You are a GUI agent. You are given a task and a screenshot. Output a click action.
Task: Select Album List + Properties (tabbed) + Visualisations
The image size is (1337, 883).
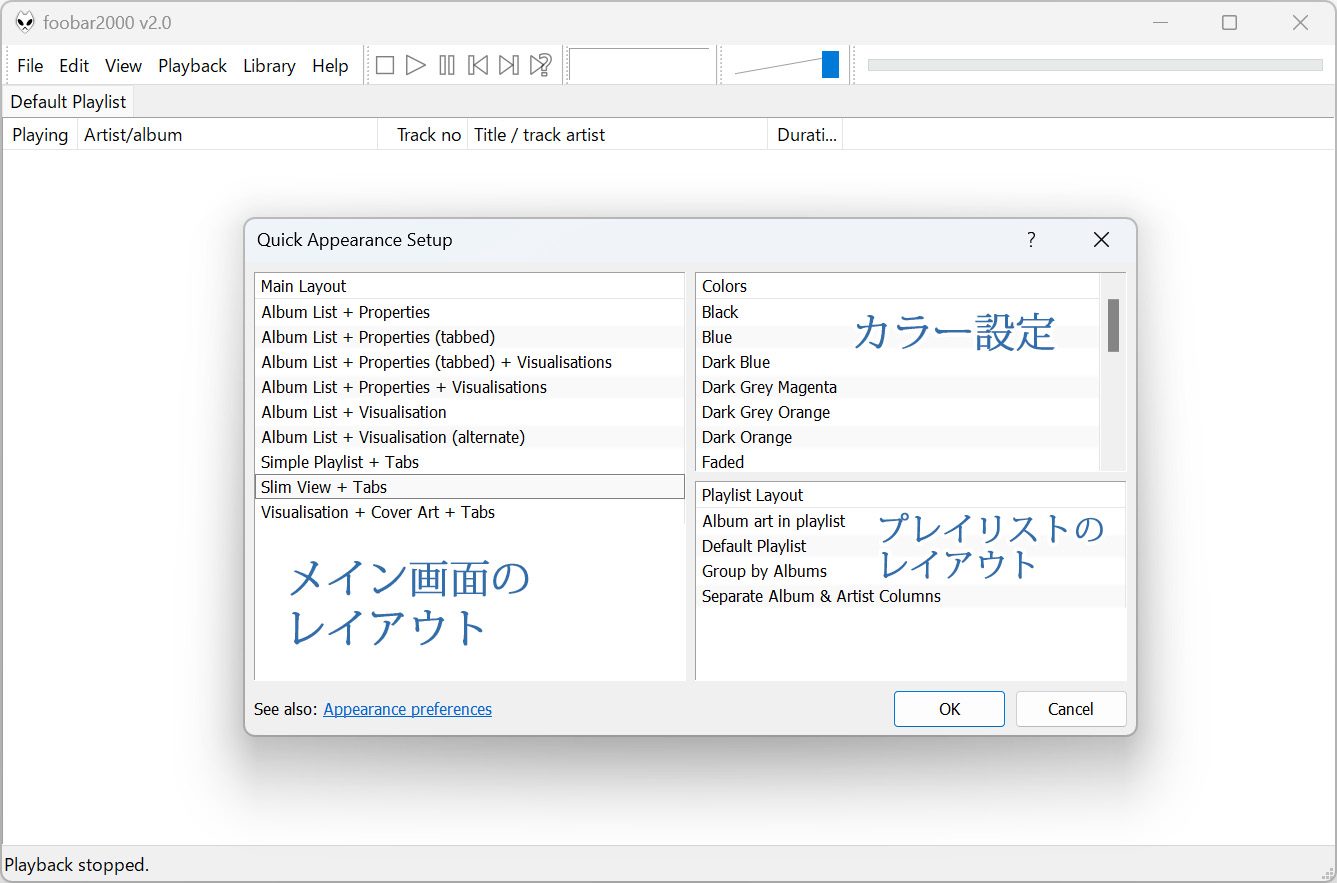(x=470, y=362)
